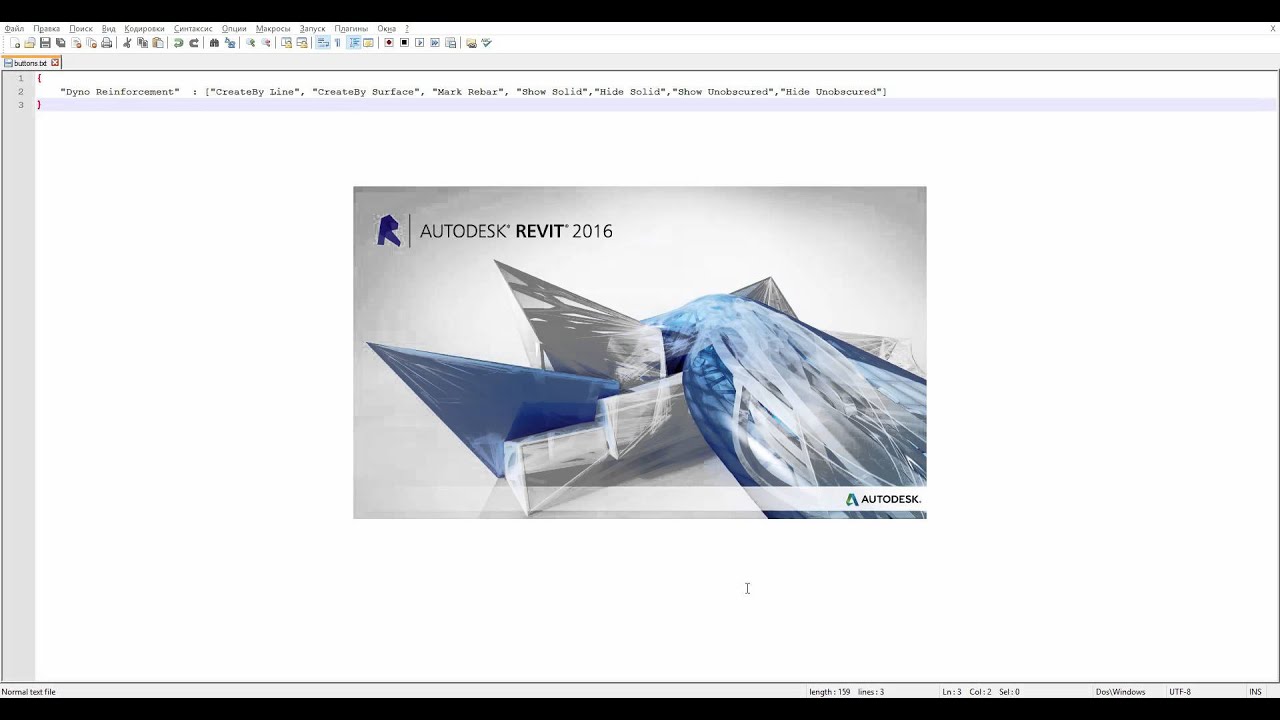Toggle synchronized vertical scrolling icon

pos(286,43)
